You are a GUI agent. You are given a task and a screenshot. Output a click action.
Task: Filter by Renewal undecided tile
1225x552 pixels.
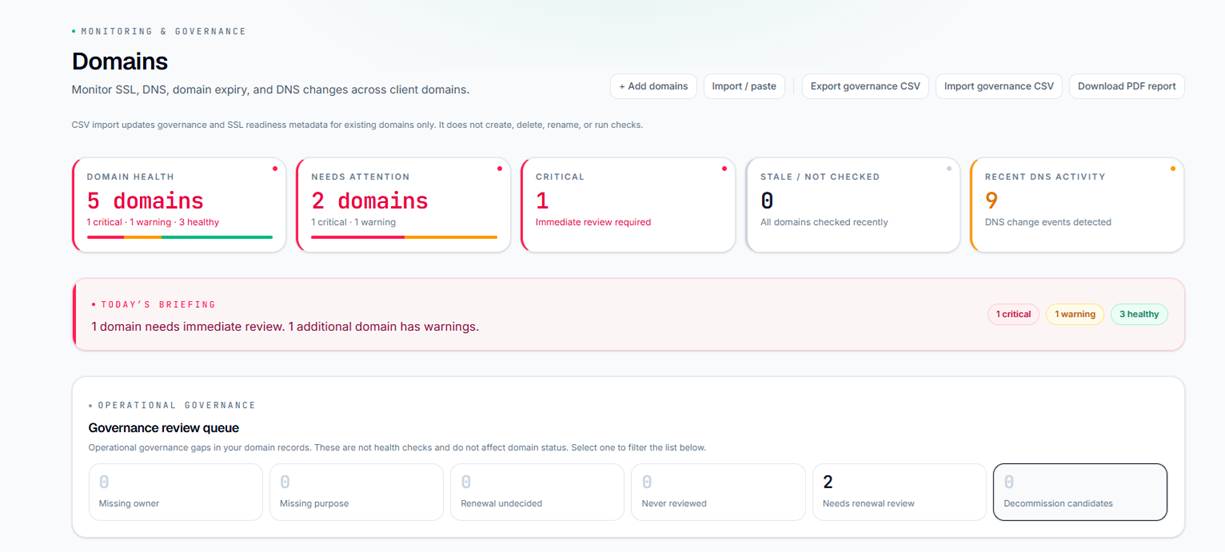537,492
